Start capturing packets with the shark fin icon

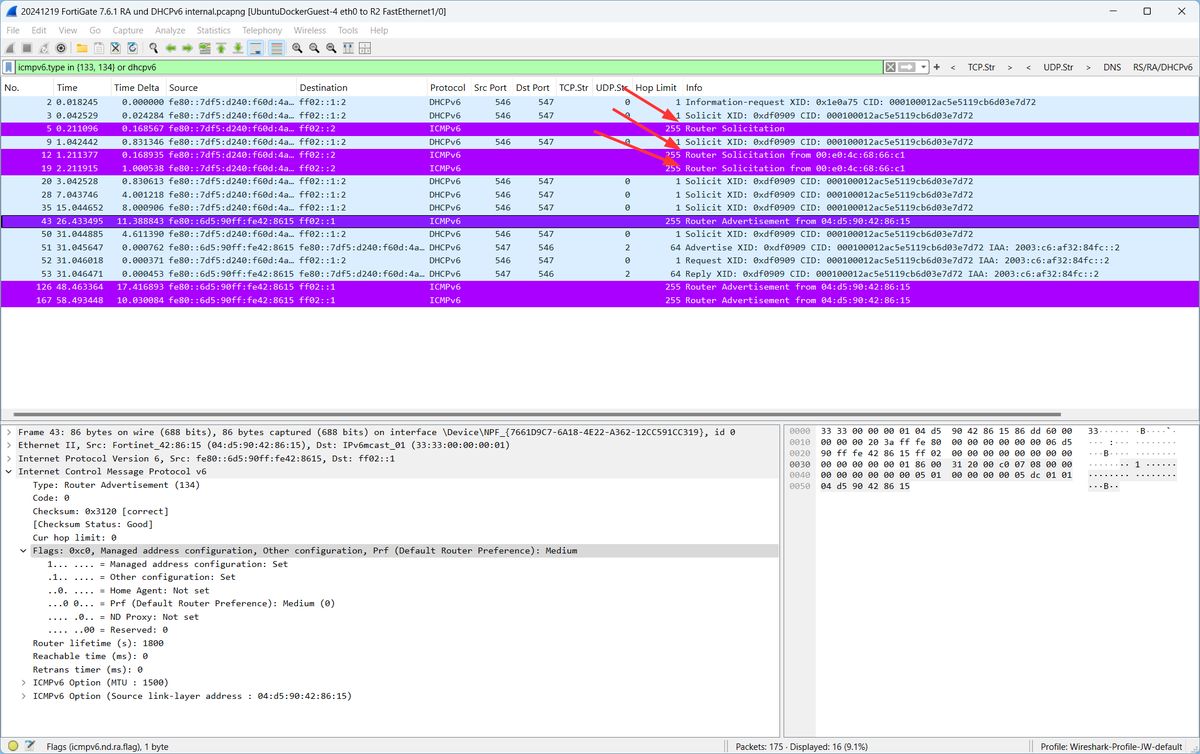pyautogui.click(x=12, y=47)
